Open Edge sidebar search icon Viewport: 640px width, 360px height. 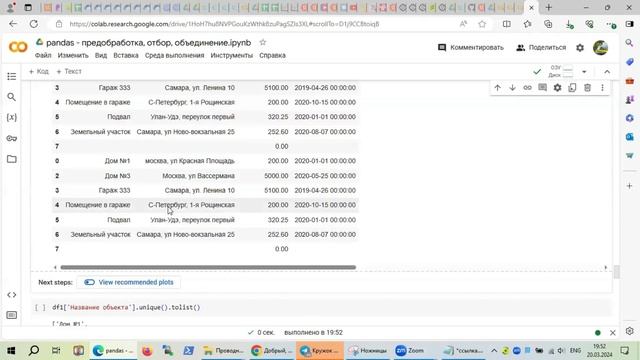point(629,43)
